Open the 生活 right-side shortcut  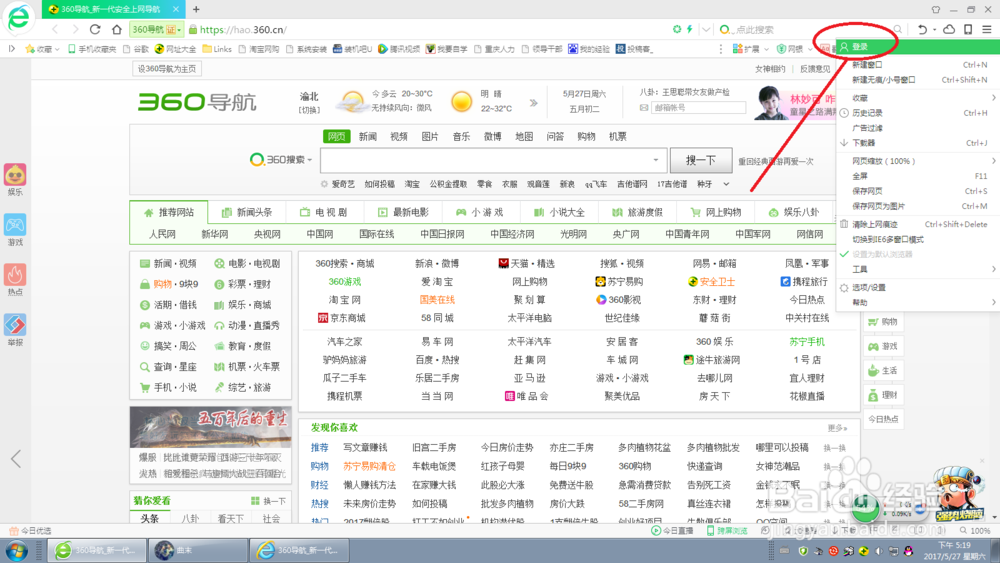(883, 370)
